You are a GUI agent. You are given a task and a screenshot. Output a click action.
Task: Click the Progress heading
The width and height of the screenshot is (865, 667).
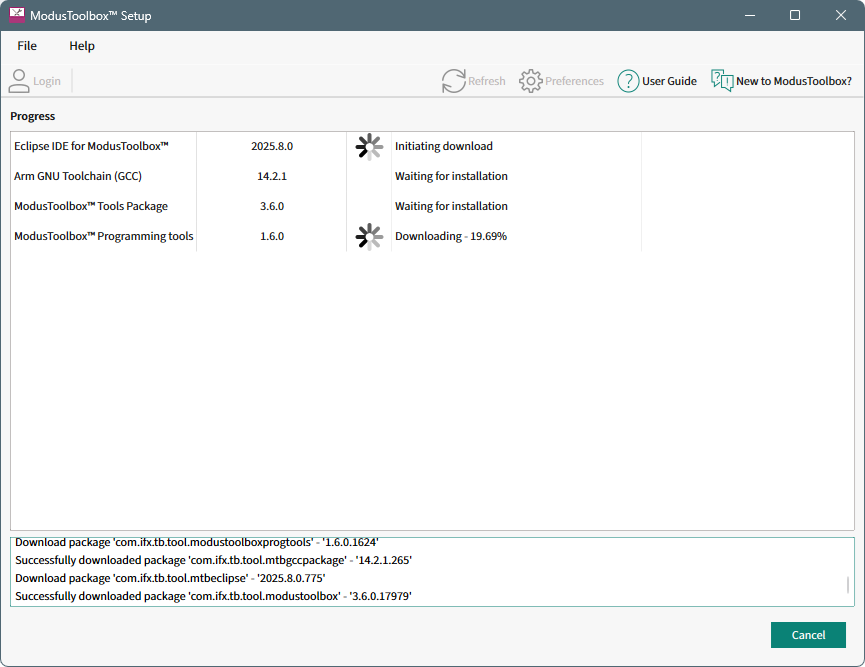pyautogui.click(x=33, y=116)
